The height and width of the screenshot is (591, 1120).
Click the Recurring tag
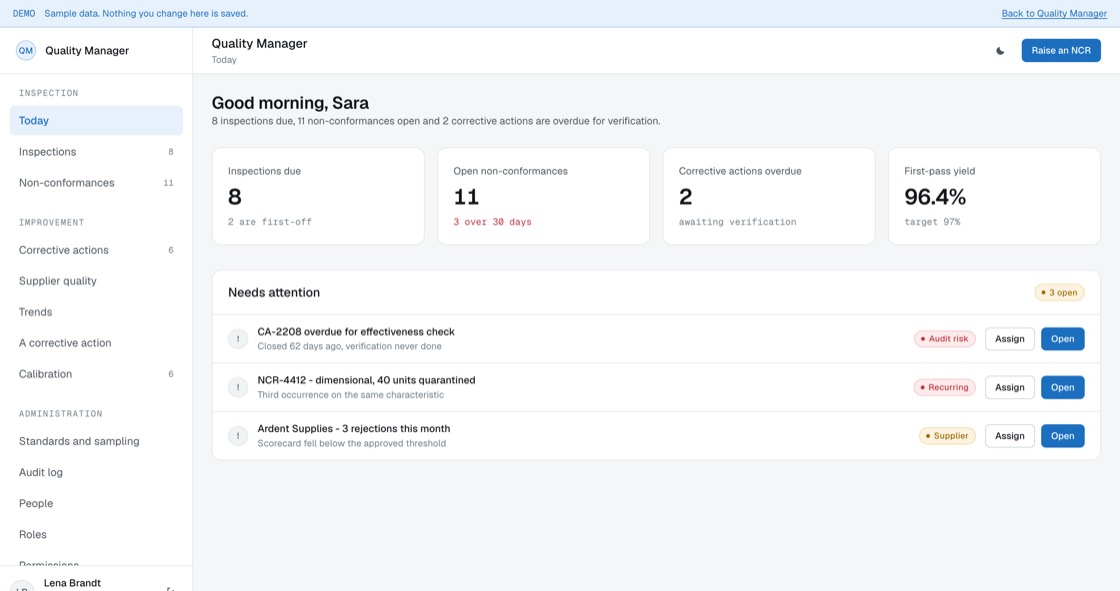pyautogui.click(x=944, y=387)
